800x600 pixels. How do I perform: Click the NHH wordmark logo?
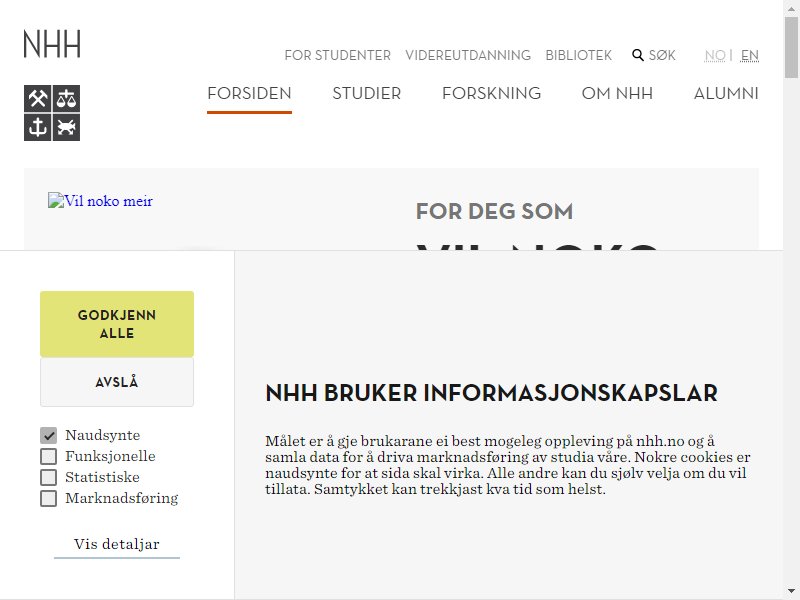[x=52, y=44]
